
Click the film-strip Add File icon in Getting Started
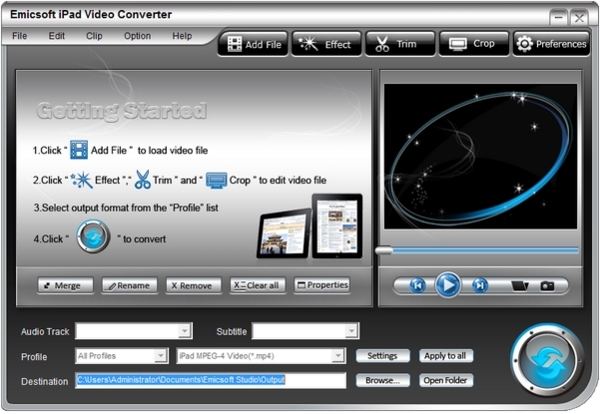tap(79, 150)
